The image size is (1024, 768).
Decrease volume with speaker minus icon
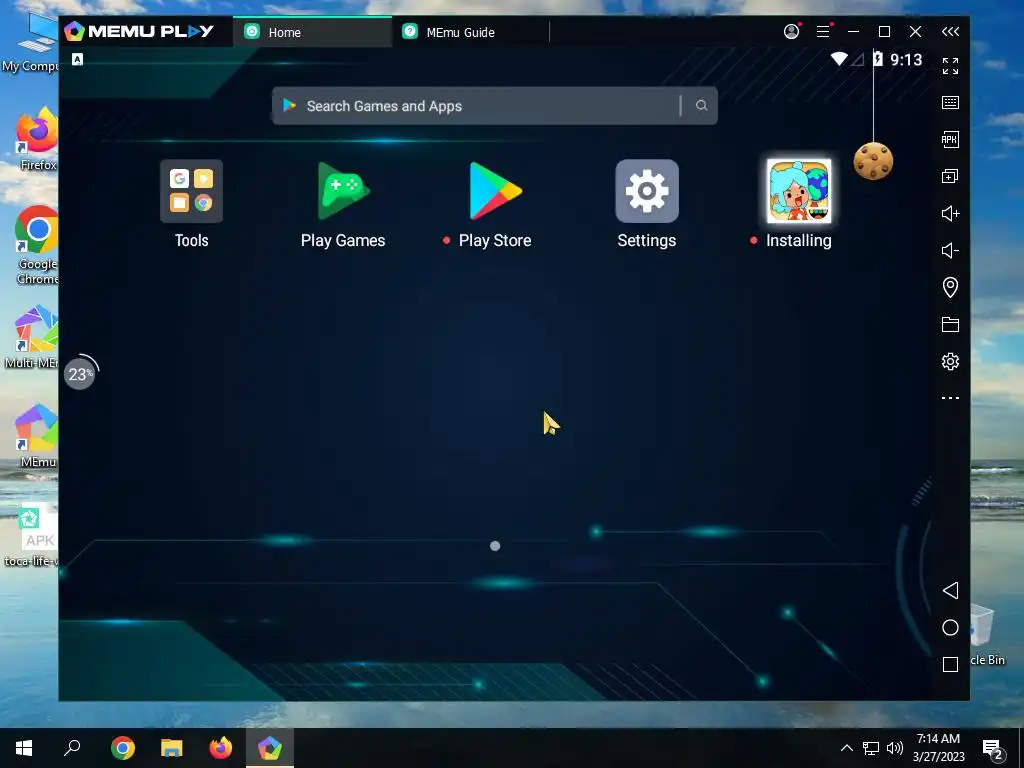(950, 251)
